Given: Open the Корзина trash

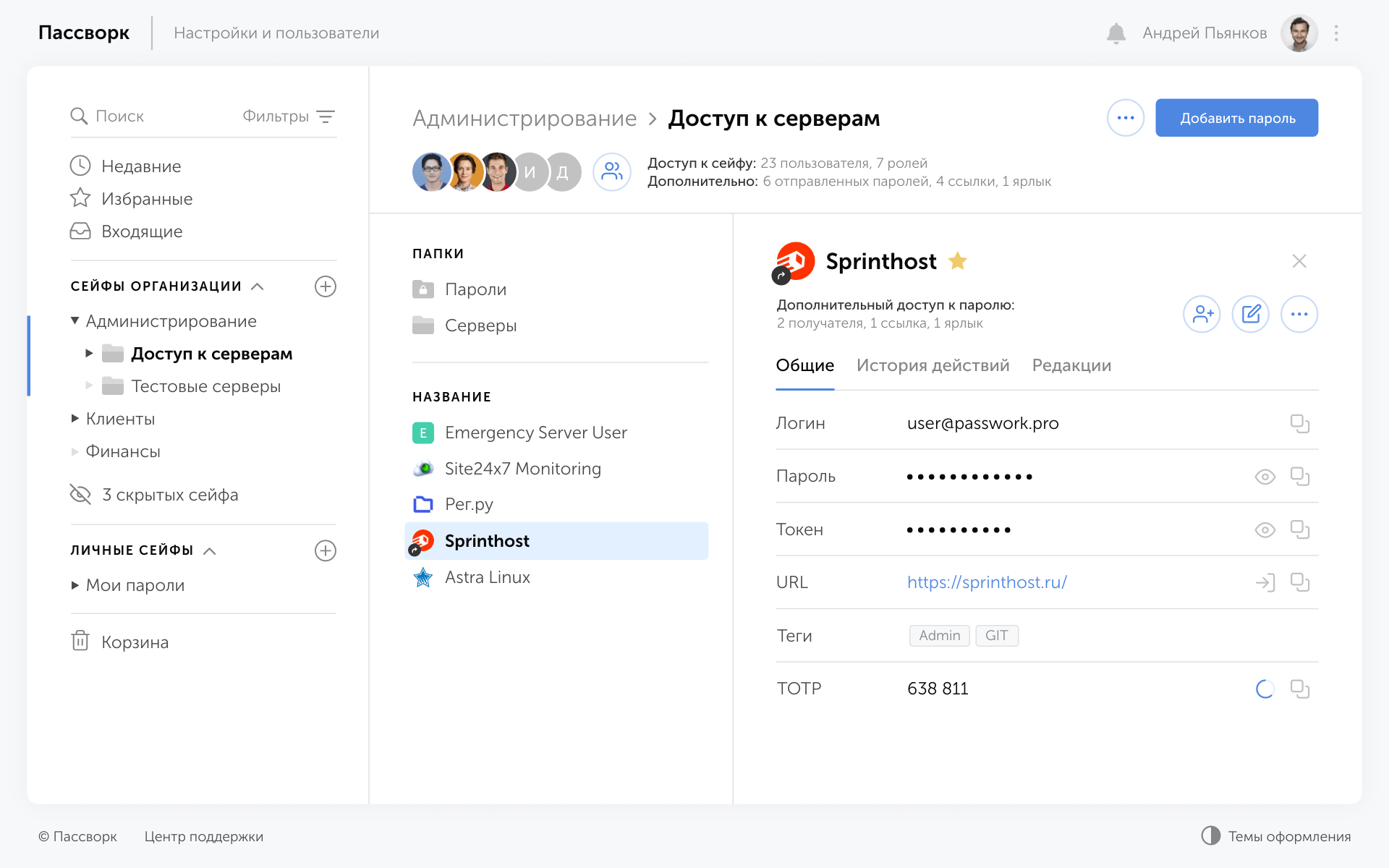Looking at the screenshot, I should (x=120, y=642).
